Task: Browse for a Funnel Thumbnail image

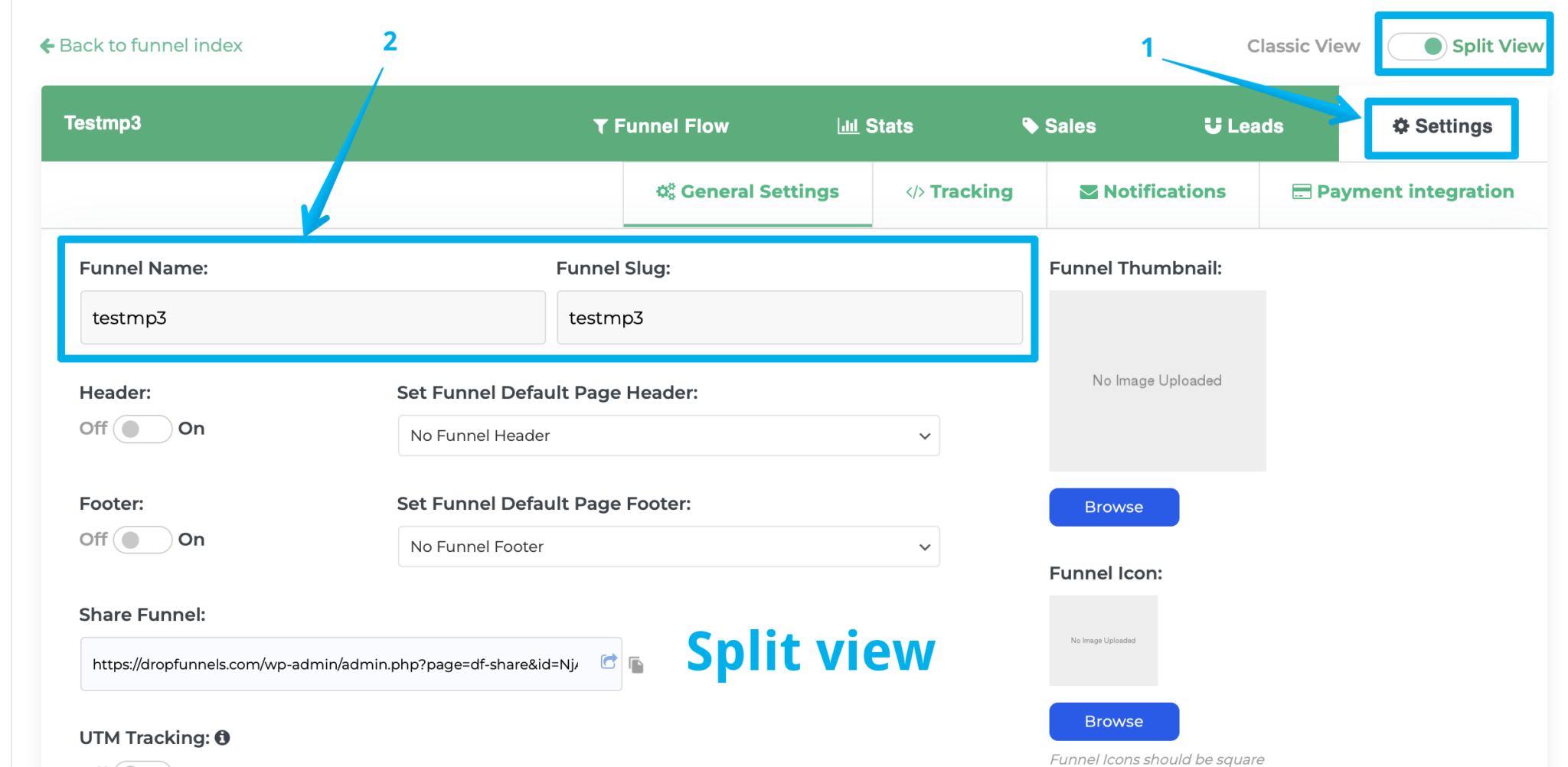Action: (x=1113, y=507)
